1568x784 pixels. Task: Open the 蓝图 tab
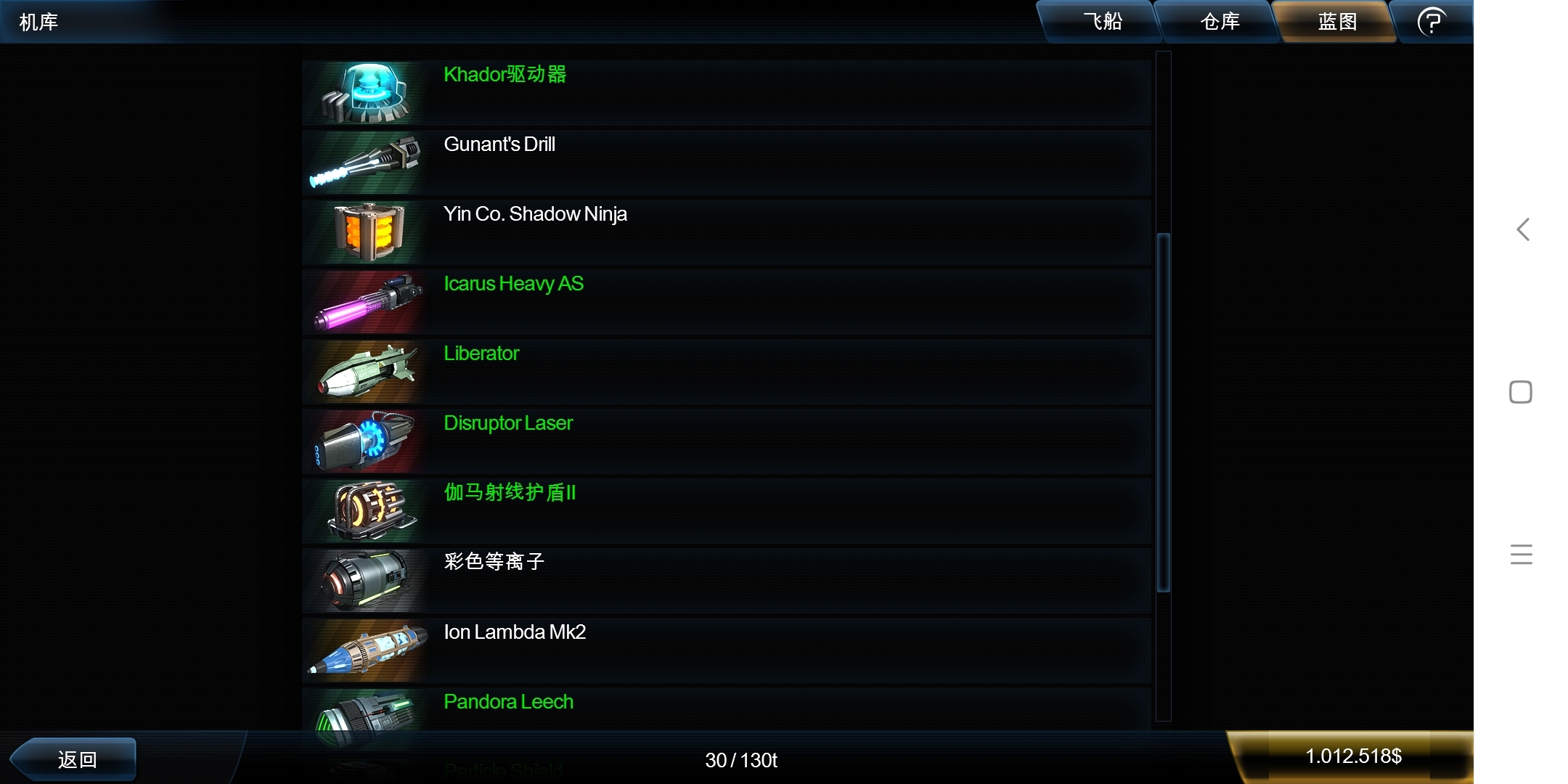coord(1337,22)
